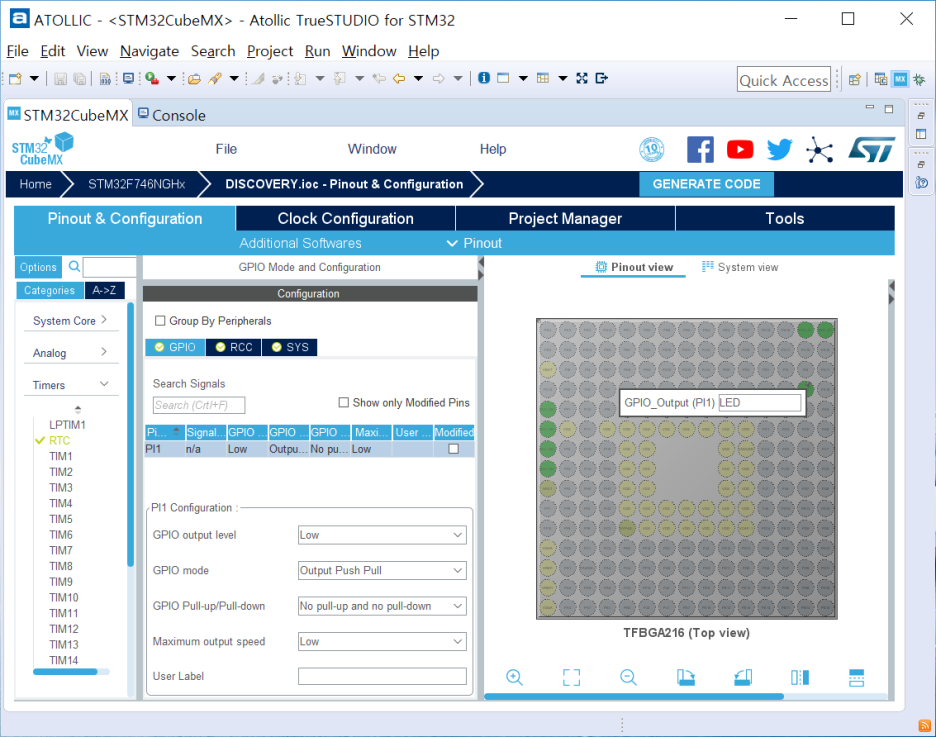Go to Home breadcrumb
This screenshot has width=936, height=737.
coord(35,184)
